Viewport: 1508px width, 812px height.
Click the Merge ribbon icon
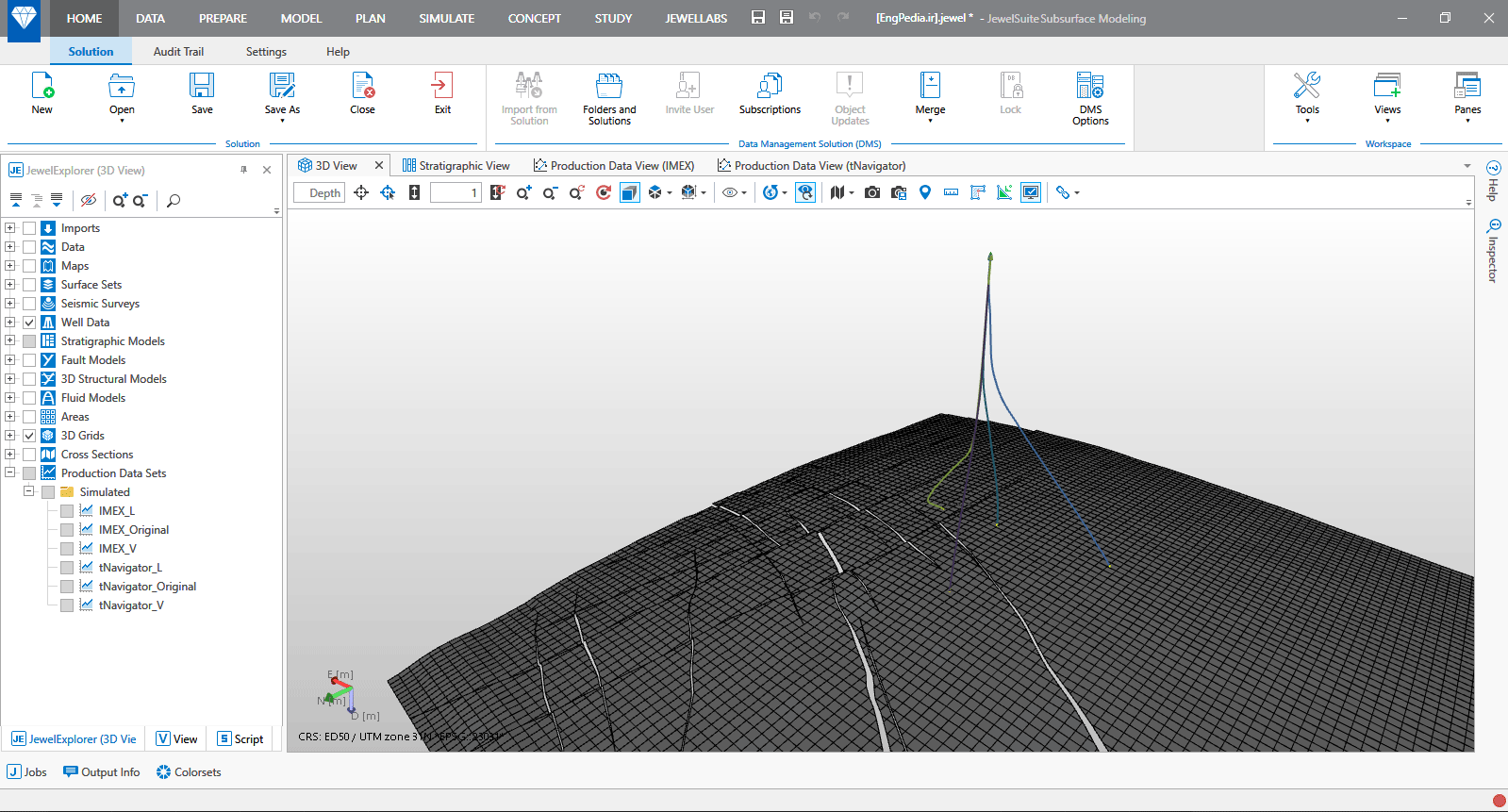point(930,86)
